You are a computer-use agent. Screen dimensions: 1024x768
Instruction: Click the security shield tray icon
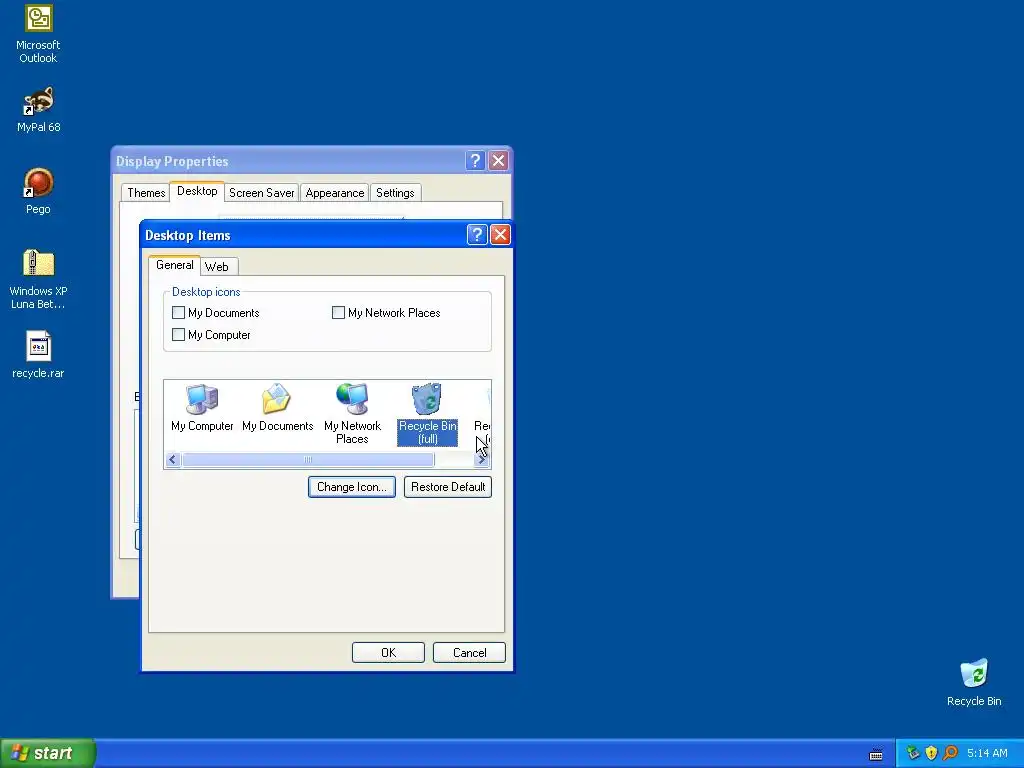[x=931, y=753]
